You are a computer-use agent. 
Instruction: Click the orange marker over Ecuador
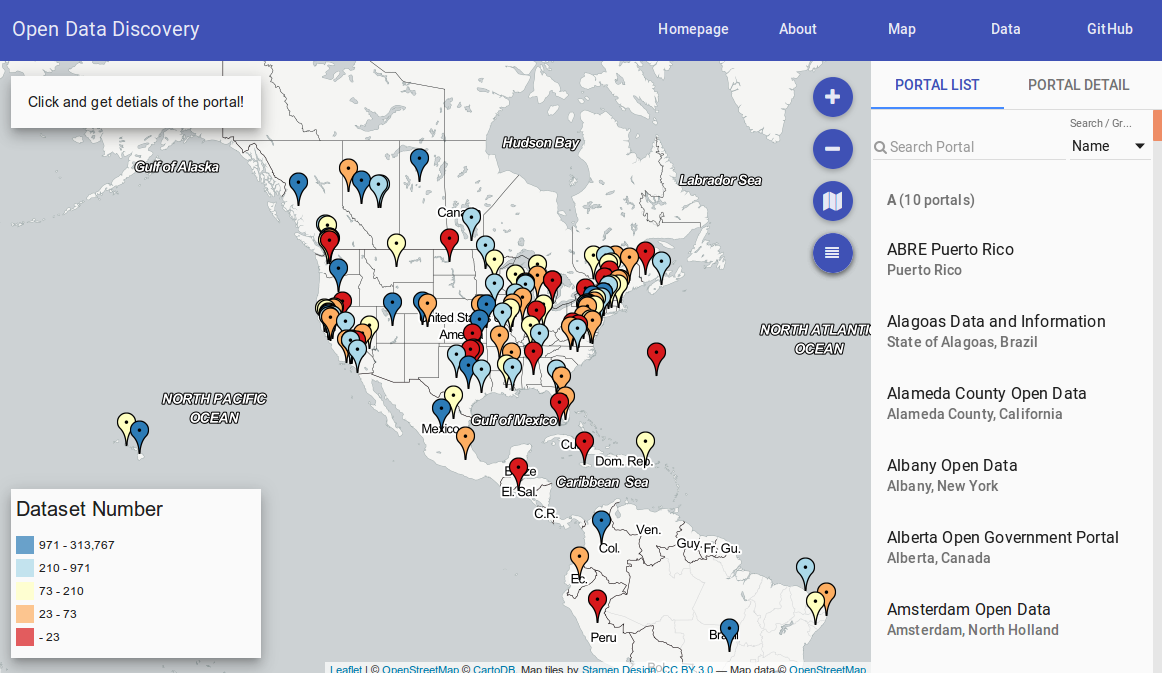(x=579, y=559)
